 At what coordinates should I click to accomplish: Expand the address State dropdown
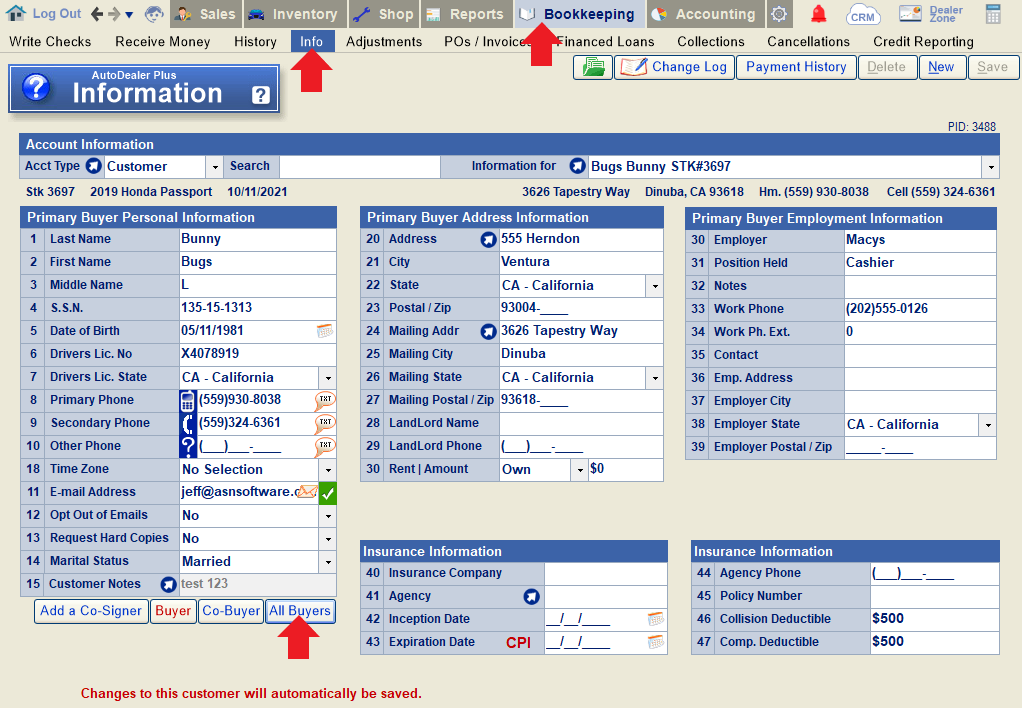(x=655, y=286)
